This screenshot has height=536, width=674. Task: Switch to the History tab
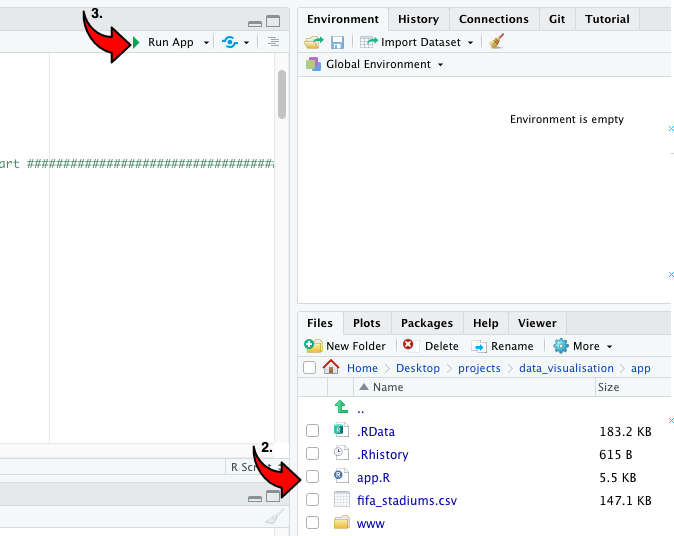pyautogui.click(x=418, y=19)
